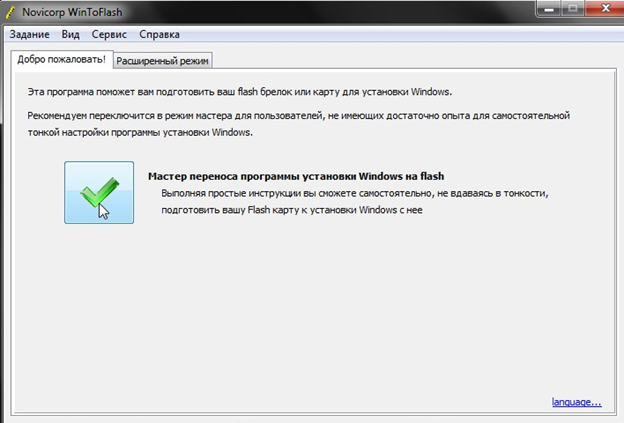This screenshot has width=624, height=423.
Task: Open the Задание menu
Action: [x=29, y=34]
